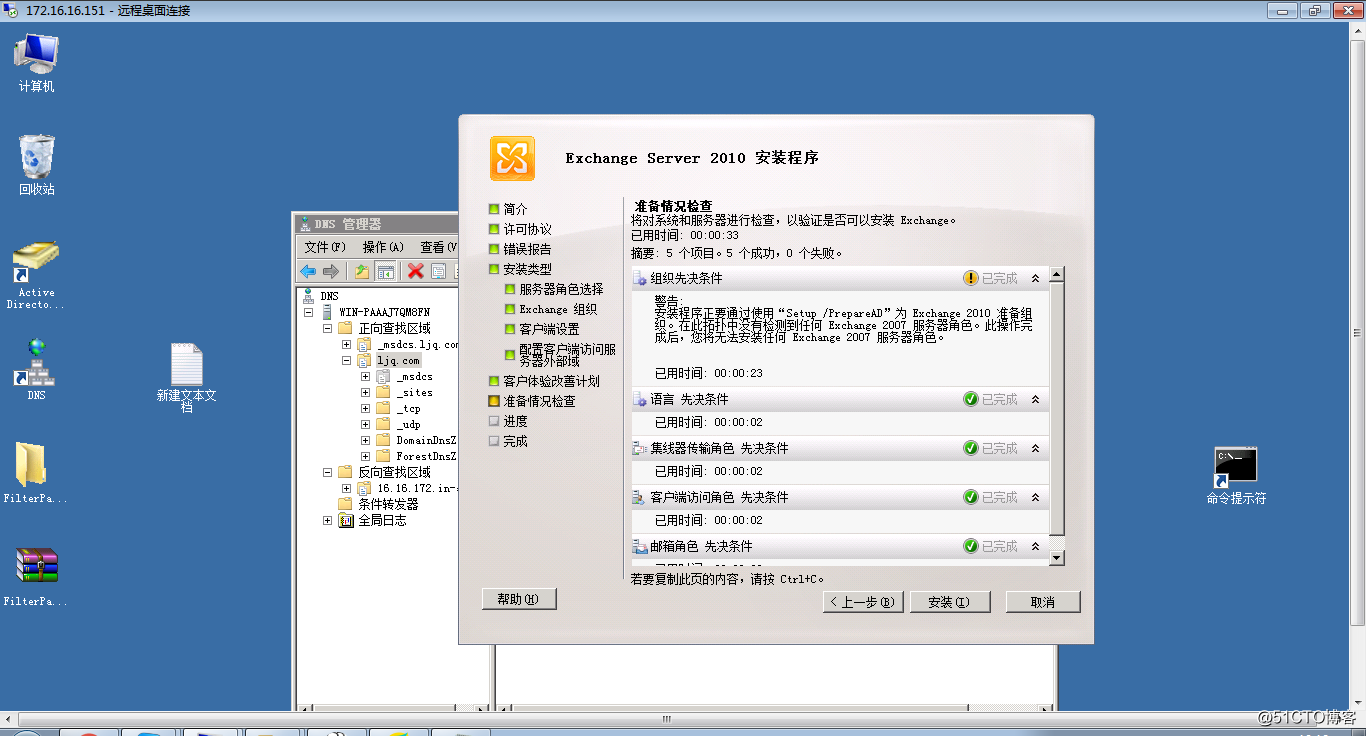Open the FilterPa... yellow folder icon
This screenshot has height=736, width=1366.
coord(35,473)
